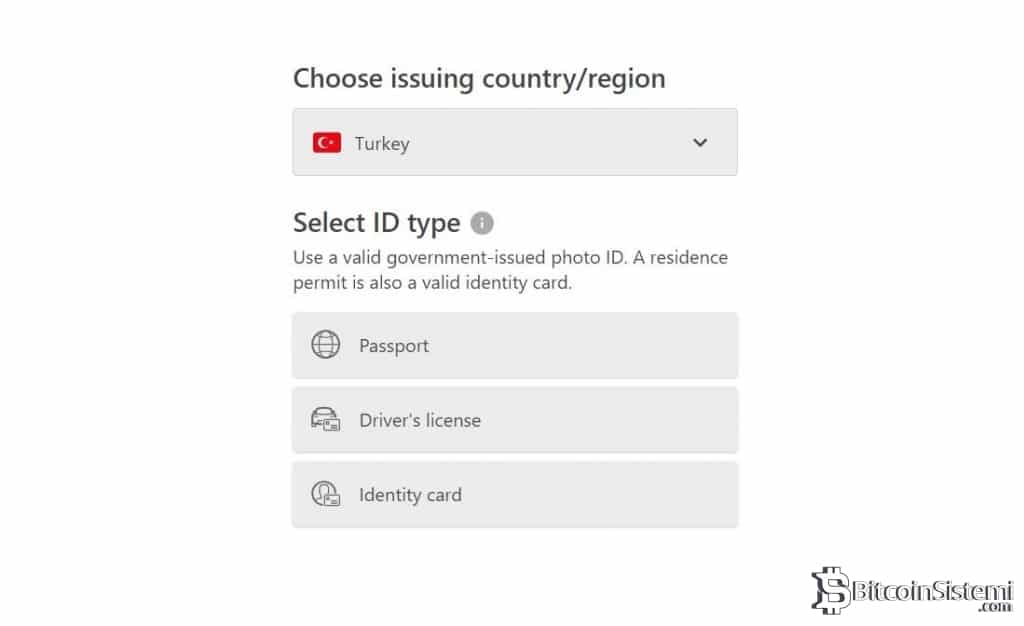Image resolution: width=1024 pixels, height=626 pixels.
Task: Click the Driver's license label text
Action: (420, 421)
